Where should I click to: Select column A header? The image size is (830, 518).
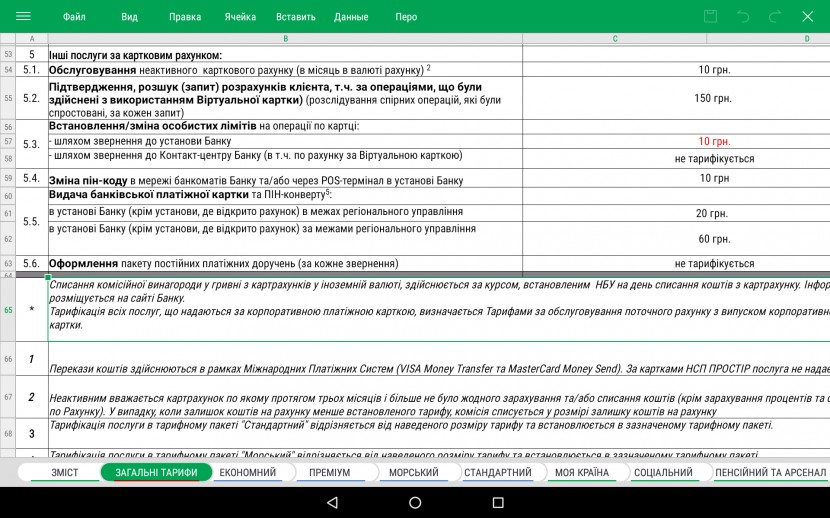(32, 39)
